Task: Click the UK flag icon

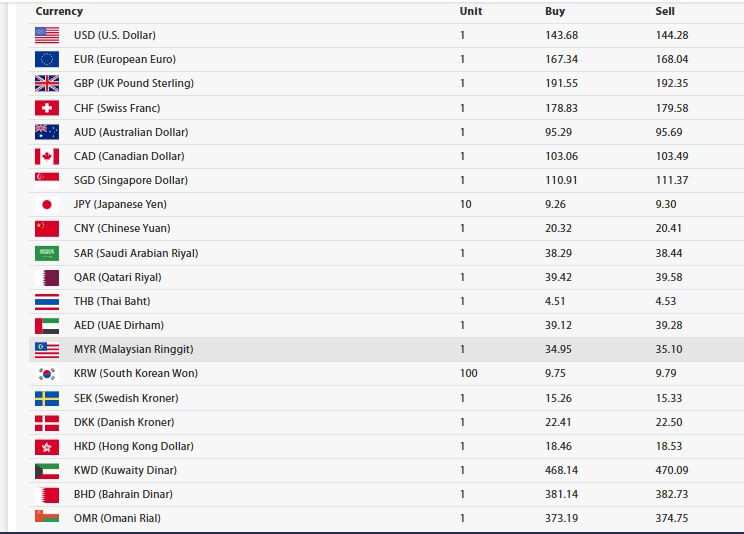Action: tap(47, 83)
